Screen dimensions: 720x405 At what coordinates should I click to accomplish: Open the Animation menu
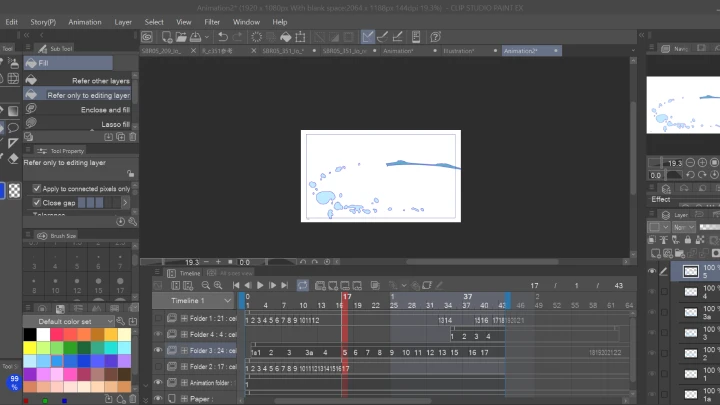[x=85, y=22]
